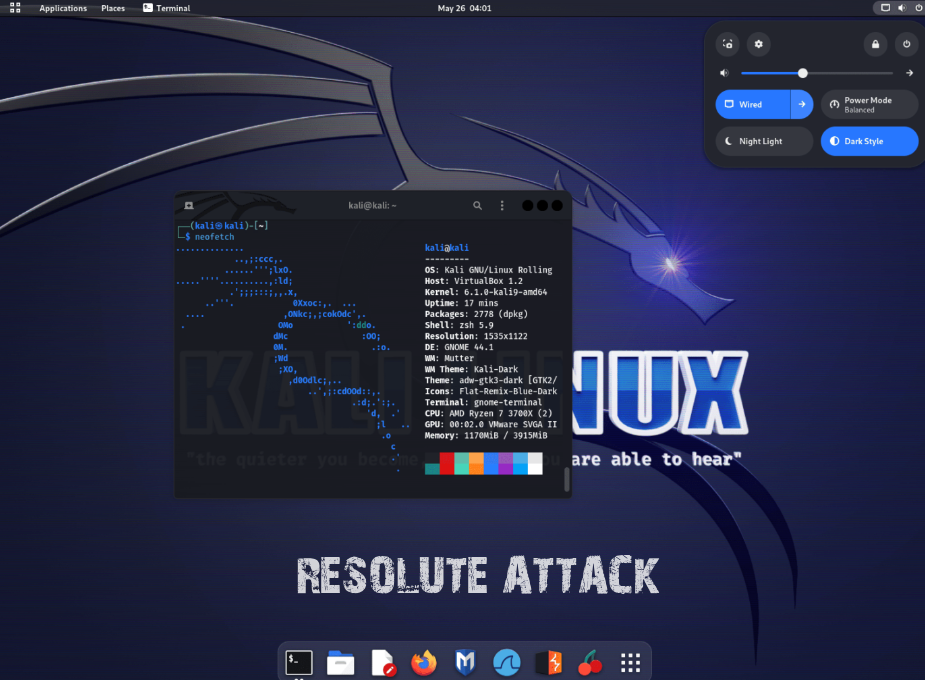Click the WM Theme: Kali-Dark line
Viewport: 925px width, 680px height.
[x=471, y=369]
